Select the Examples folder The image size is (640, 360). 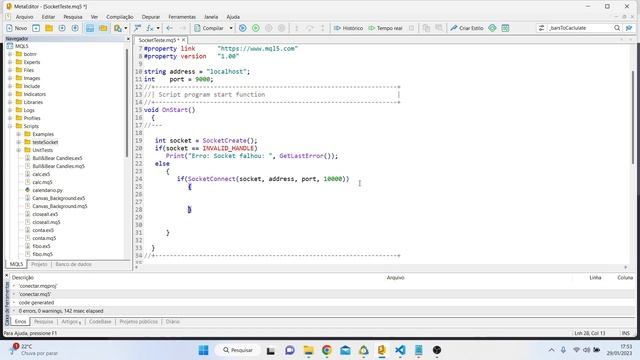(x=43, y=134)
